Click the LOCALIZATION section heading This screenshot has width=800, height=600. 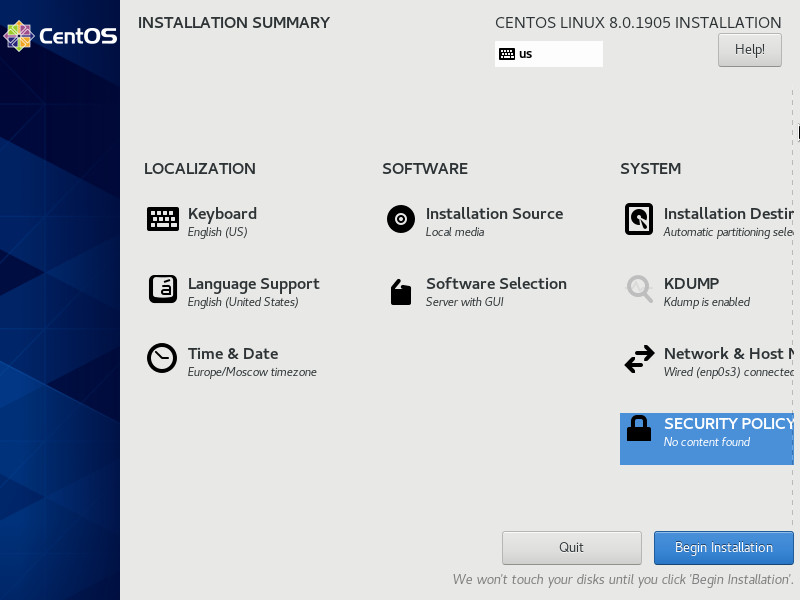200,169
